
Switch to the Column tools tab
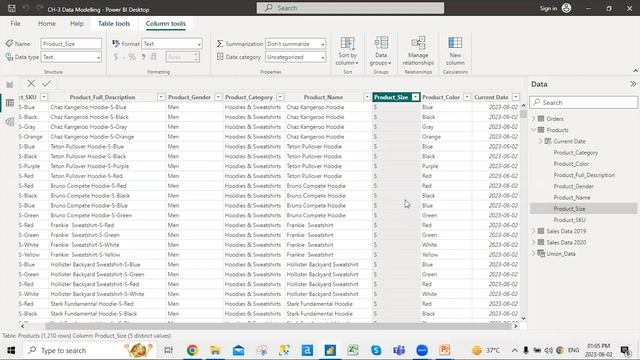(x=166, y=24)
